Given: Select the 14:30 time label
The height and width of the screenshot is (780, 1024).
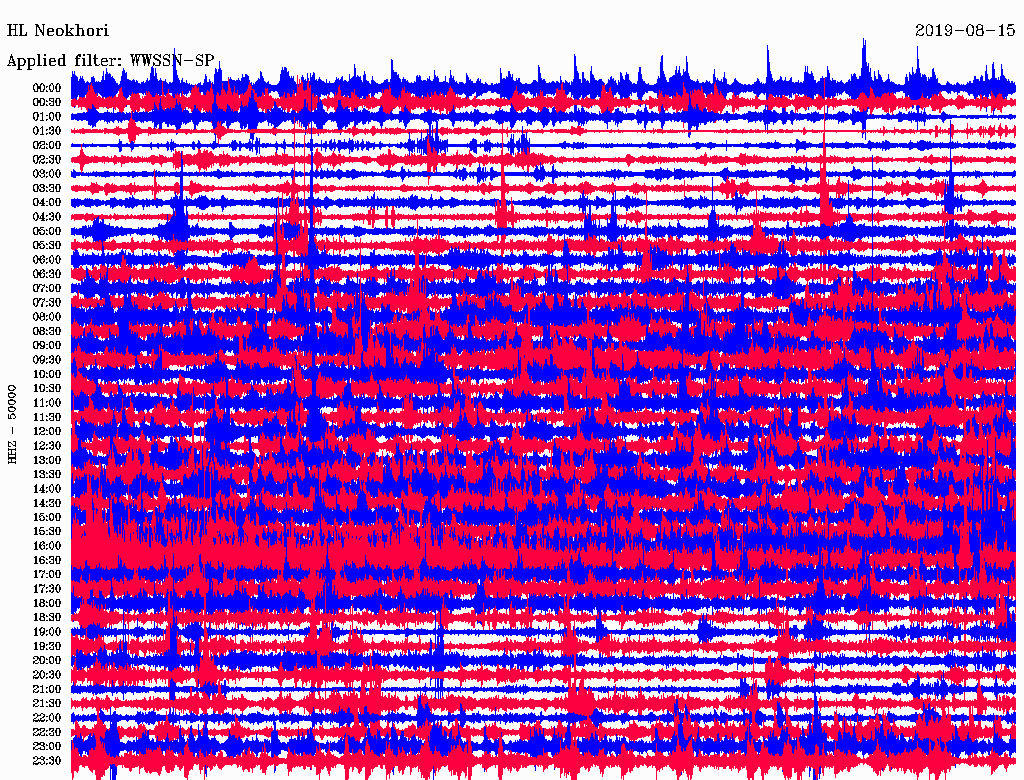Looking at the screenshot, I should click(47, 503).
